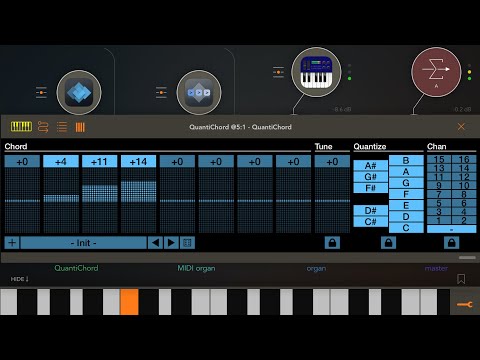
Task: Hide the keyboard with HIDE button
Action: [19, 279]
